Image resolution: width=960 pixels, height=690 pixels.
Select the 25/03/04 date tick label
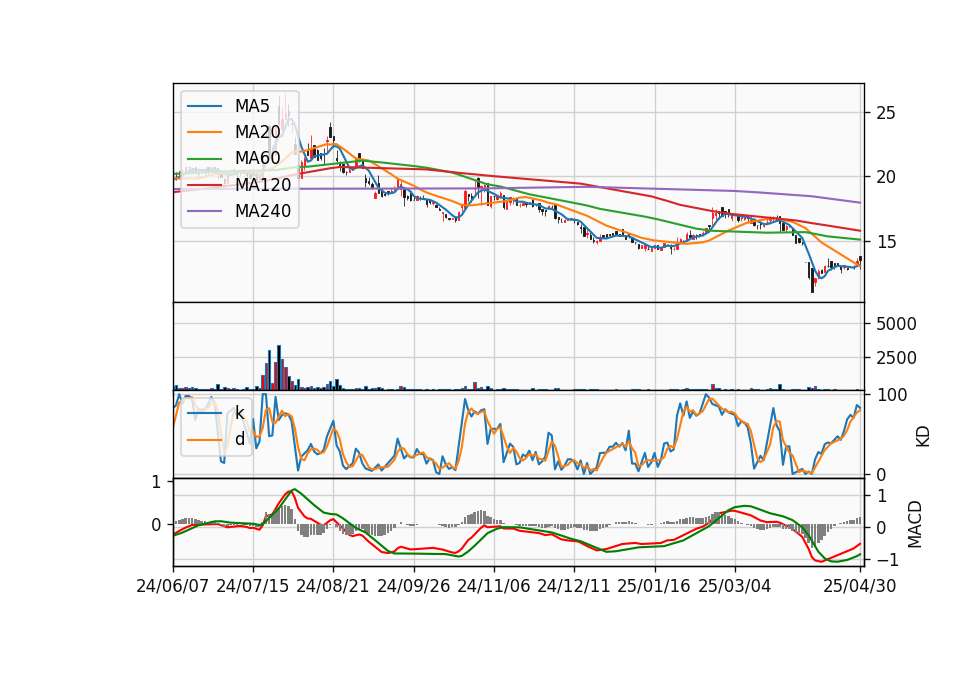[735, 586]
